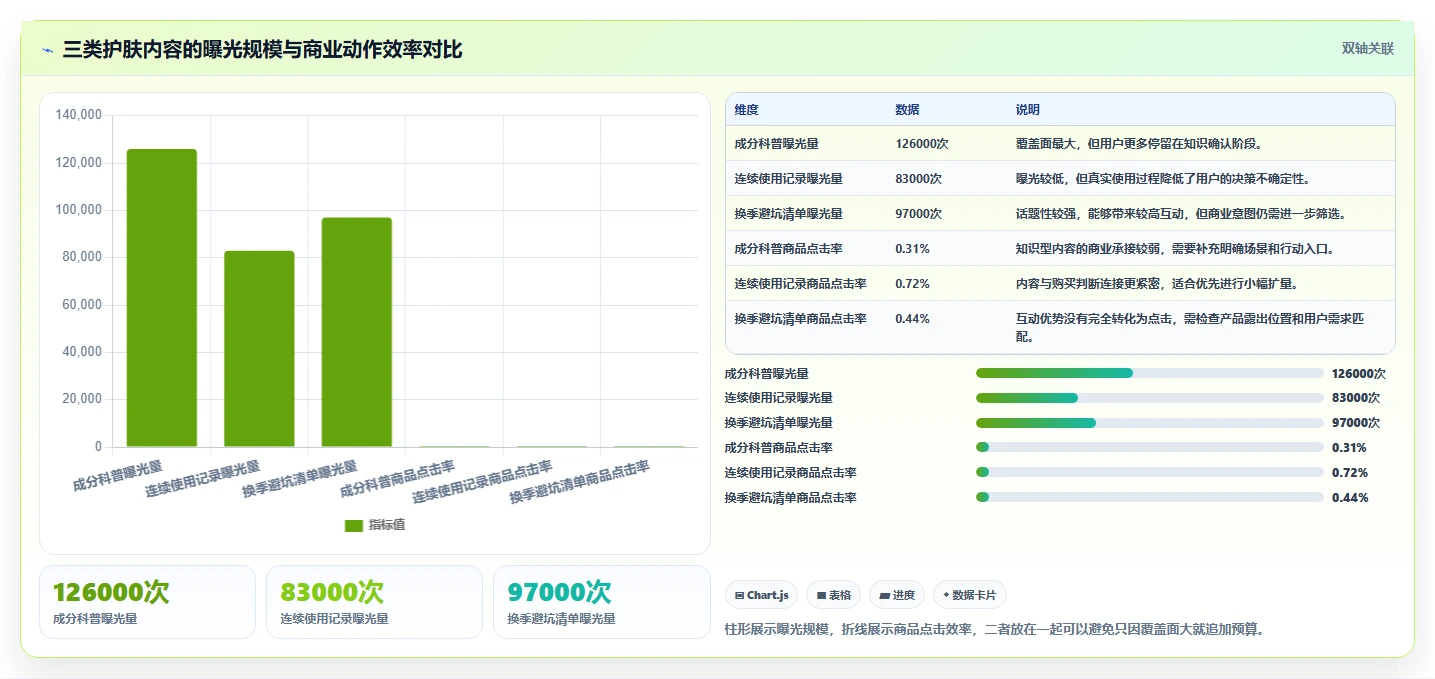The height and width of the screenshot is (679, 1435).
Task: Click the 0.31% value in the table
Action: click(x=912, y=249)
